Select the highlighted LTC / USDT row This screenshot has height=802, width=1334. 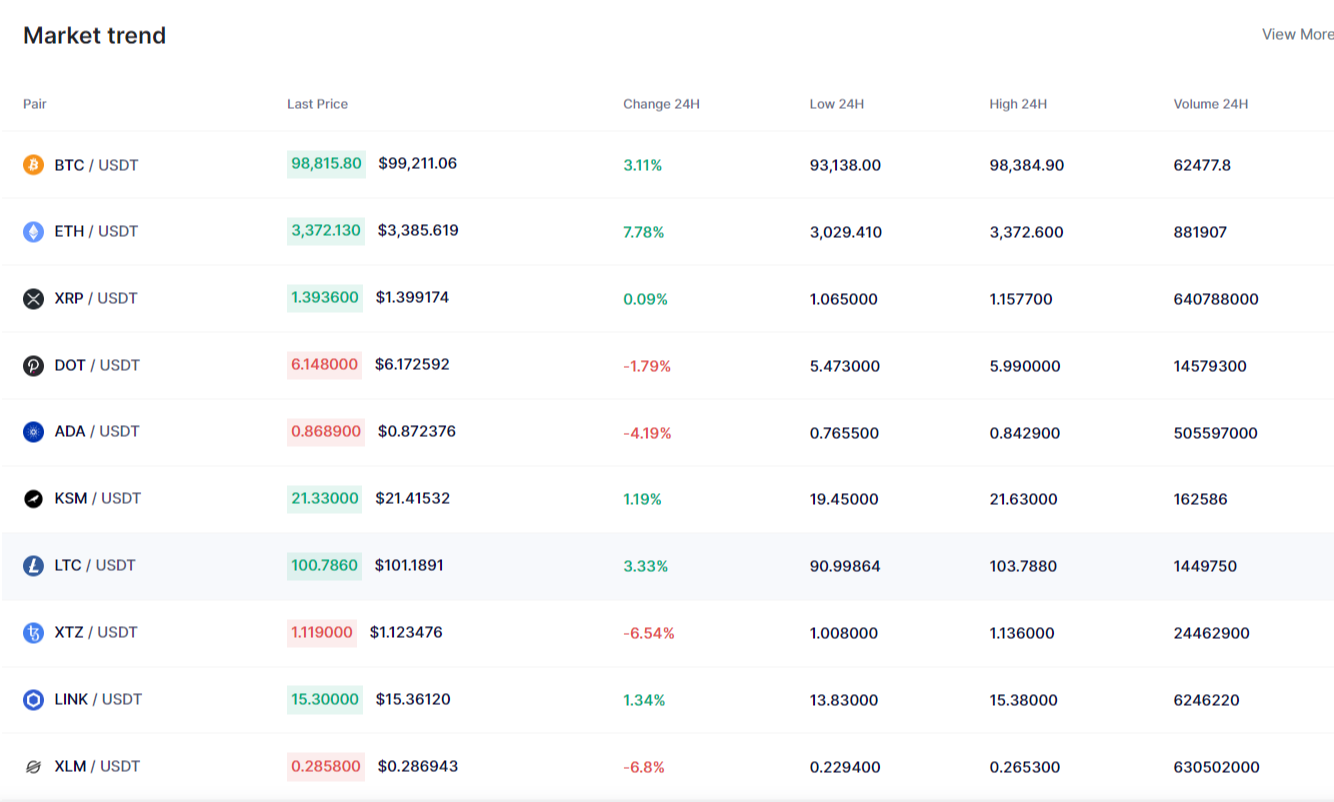pyautogui.click(x=667, y=565)
